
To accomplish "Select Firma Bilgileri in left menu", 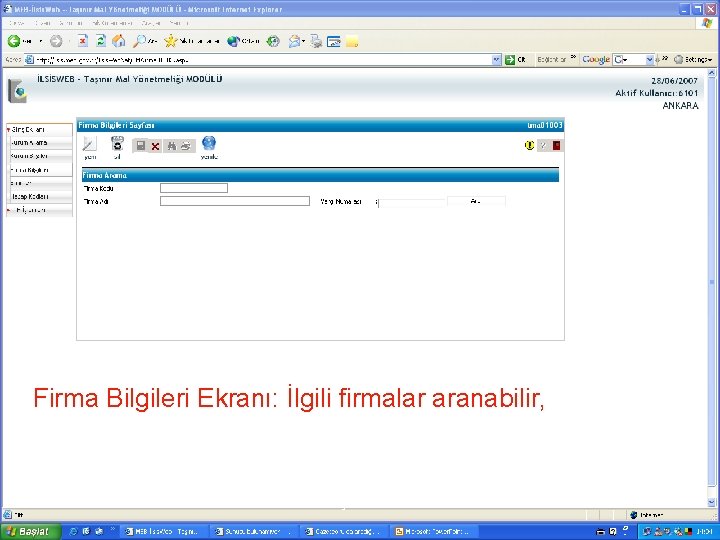I will pos(40,170).
